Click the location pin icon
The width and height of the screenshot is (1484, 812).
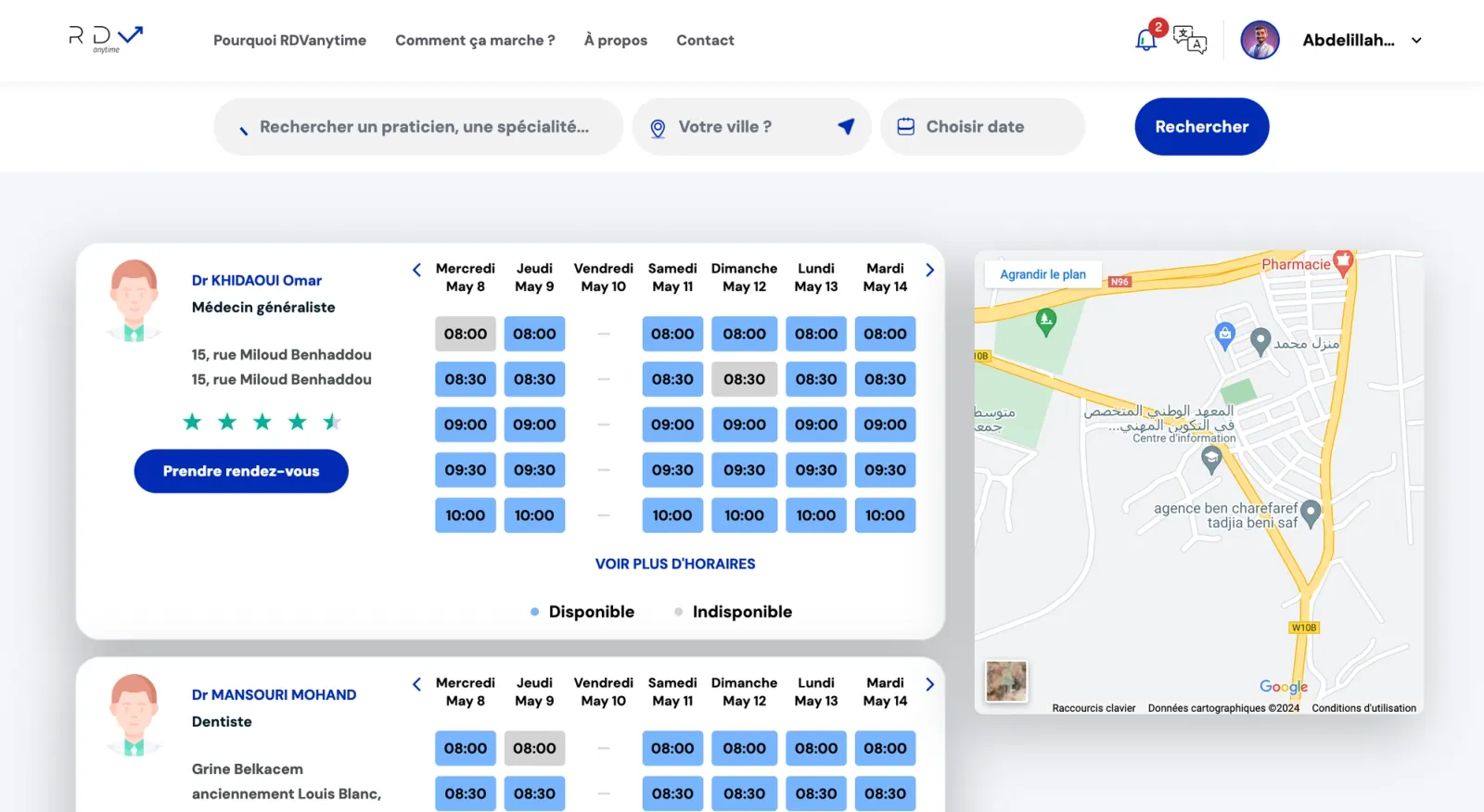click(x=658, y=128)
